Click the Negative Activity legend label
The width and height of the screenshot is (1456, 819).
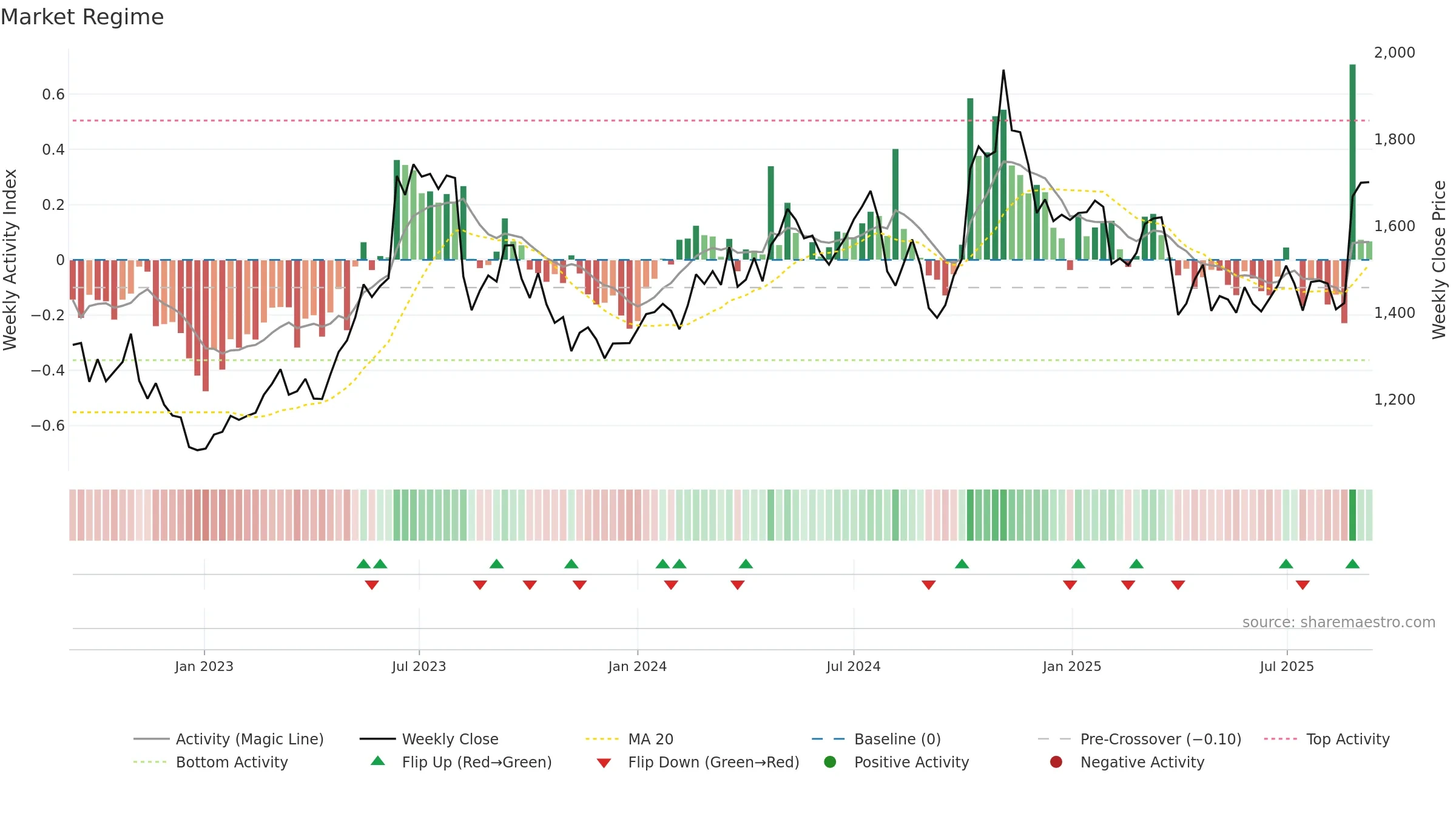(x=1142, y=762)
